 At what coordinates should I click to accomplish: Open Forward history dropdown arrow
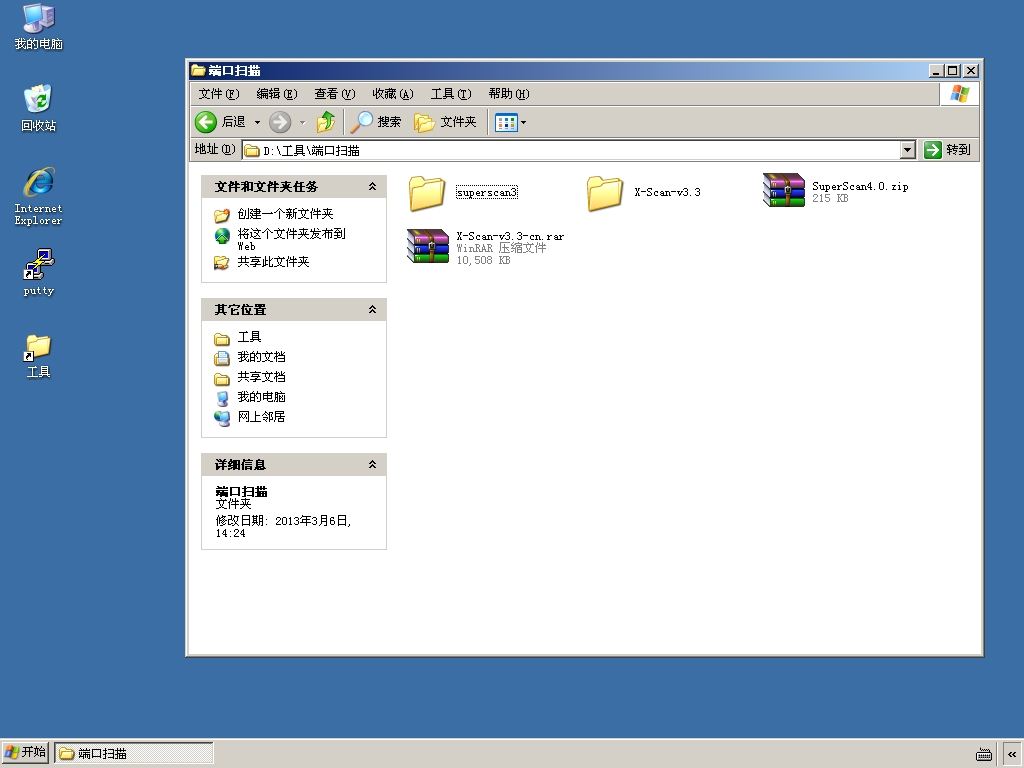(x=302, y=122)
